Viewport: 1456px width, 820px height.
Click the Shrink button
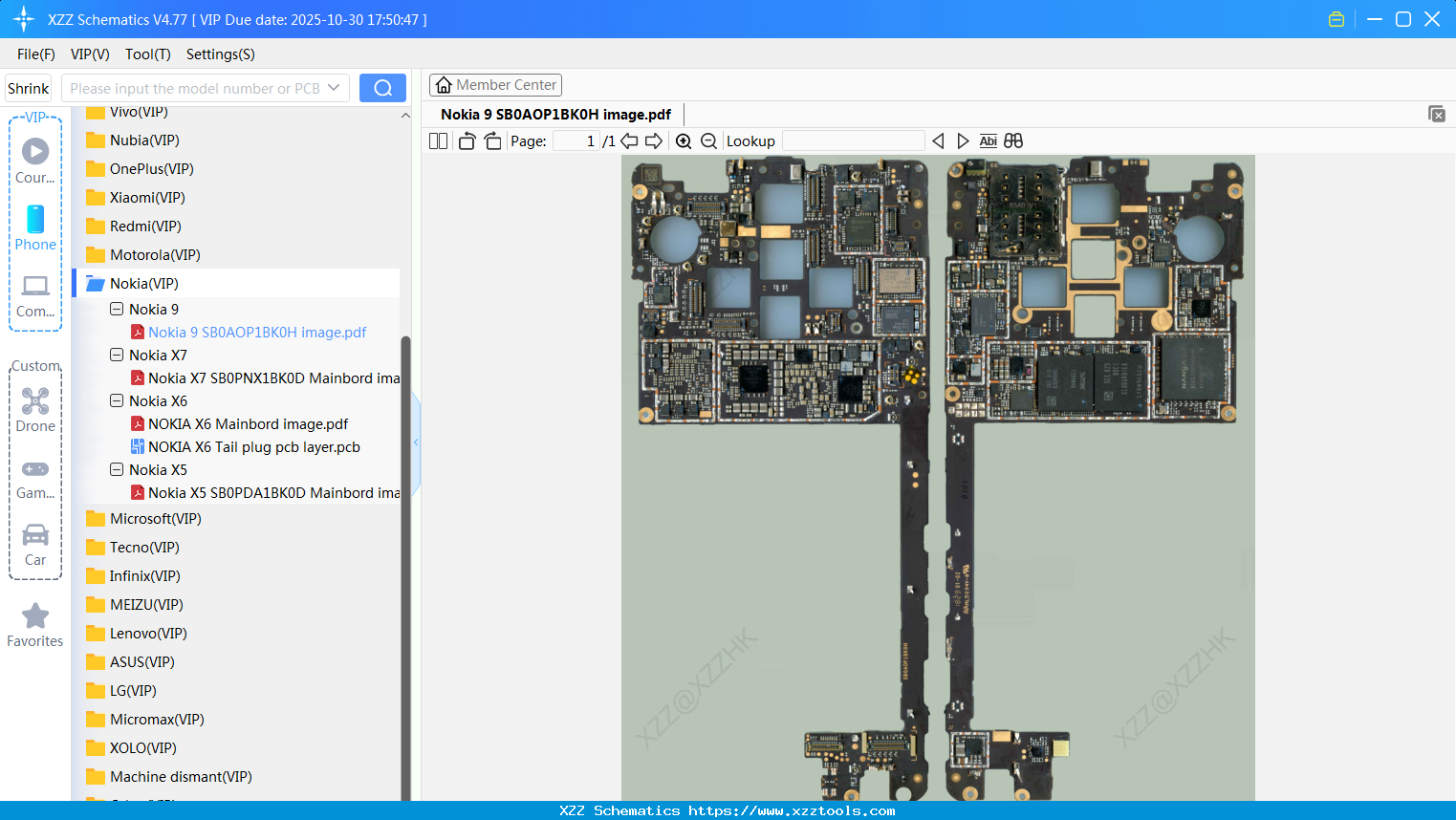(x=29, y=88)
